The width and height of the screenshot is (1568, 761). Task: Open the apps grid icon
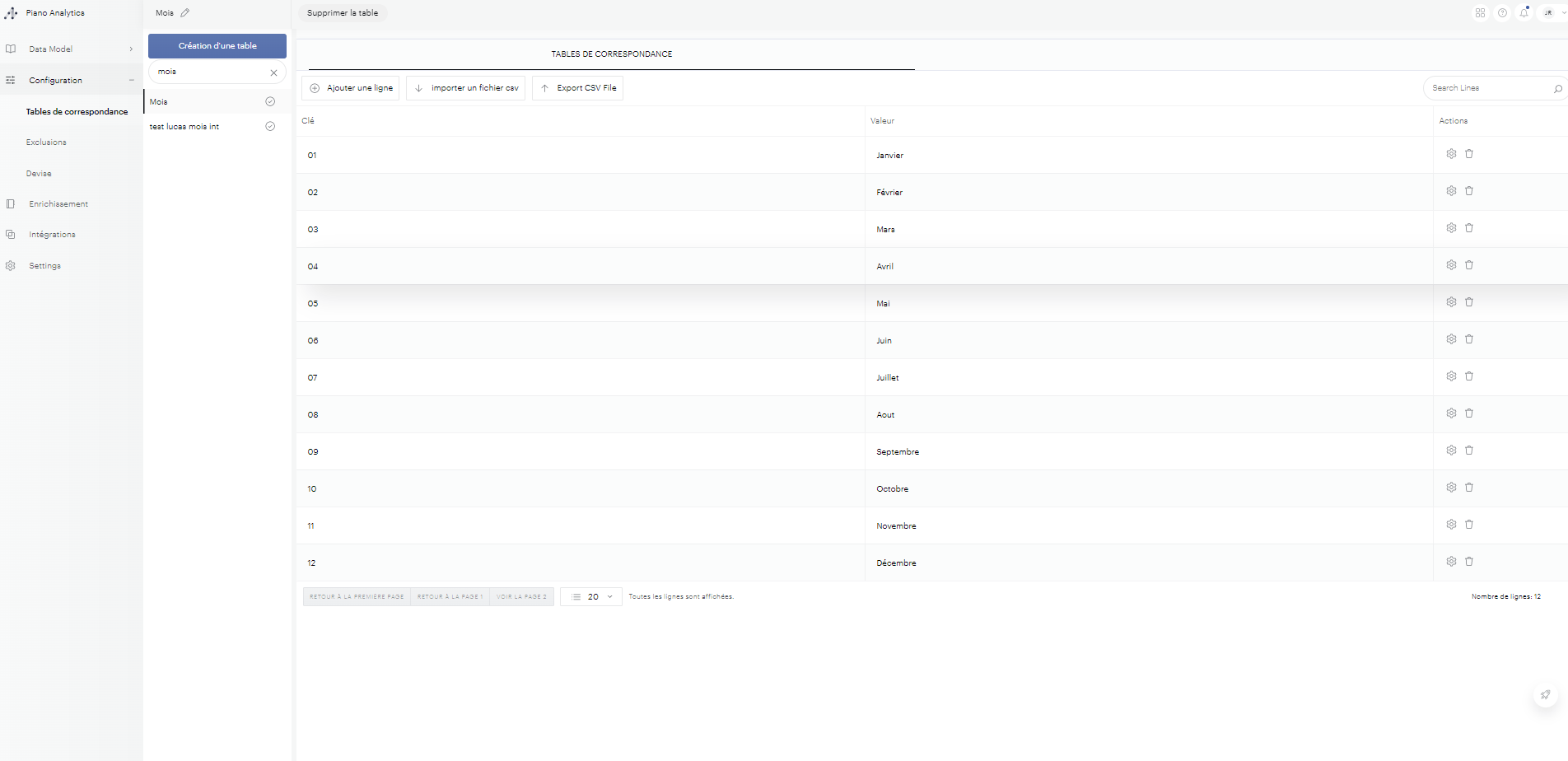(1480, 13)
